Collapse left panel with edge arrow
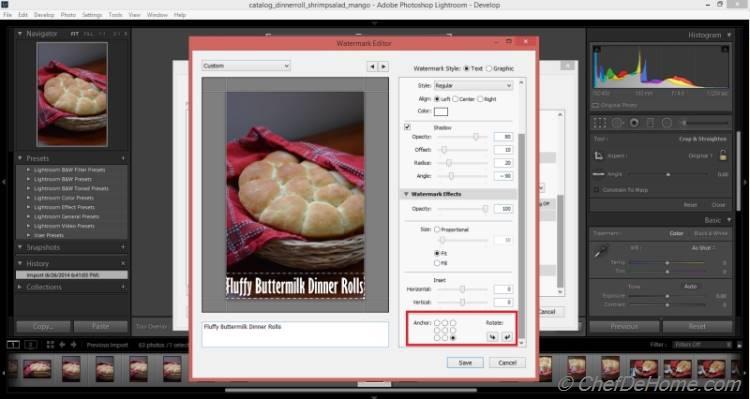 [4, 182]
